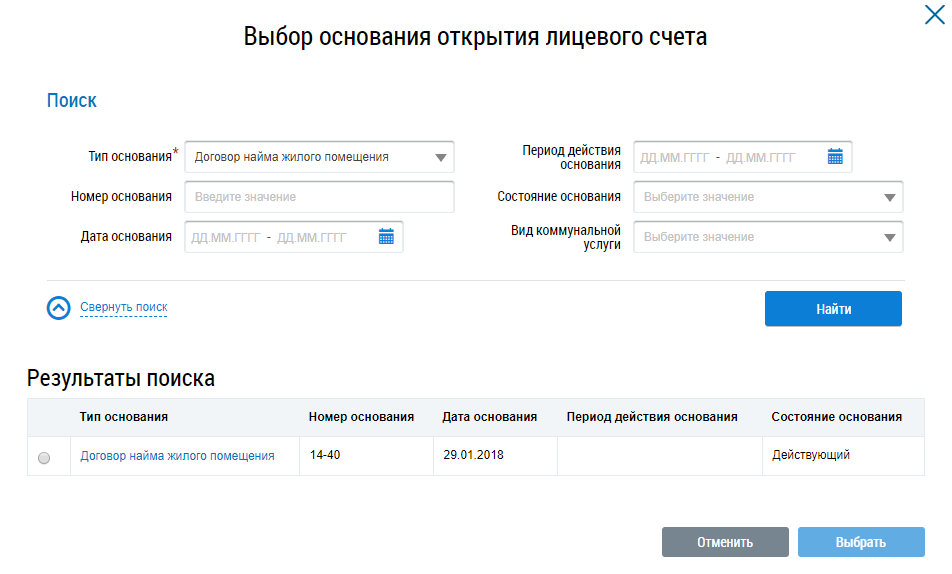952x574 pixels.
Task: Open calendar for Дата основания field
Action: (386, 237)
